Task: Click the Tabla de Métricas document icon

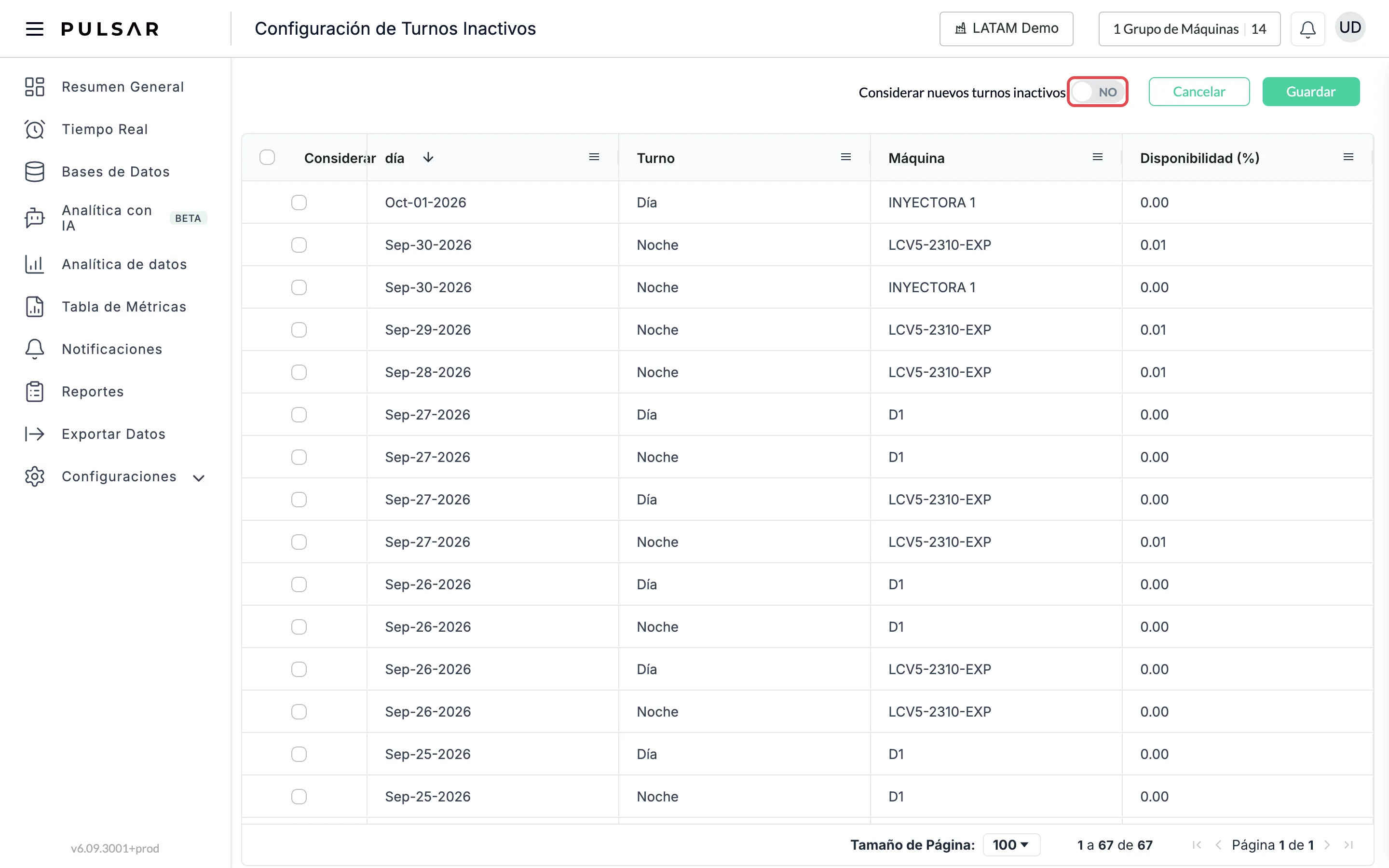Action: (34, 307)
